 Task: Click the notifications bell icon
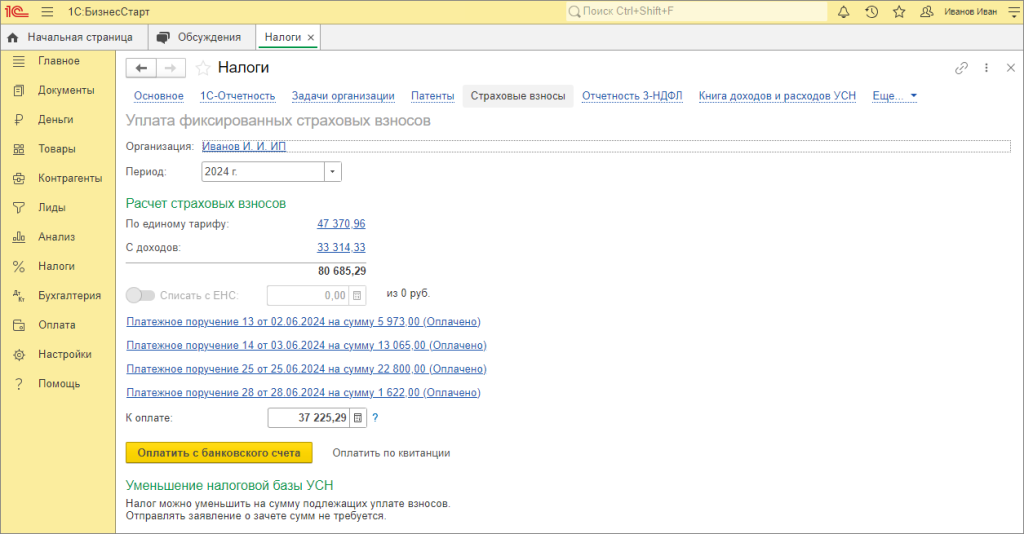click(844, 12)
